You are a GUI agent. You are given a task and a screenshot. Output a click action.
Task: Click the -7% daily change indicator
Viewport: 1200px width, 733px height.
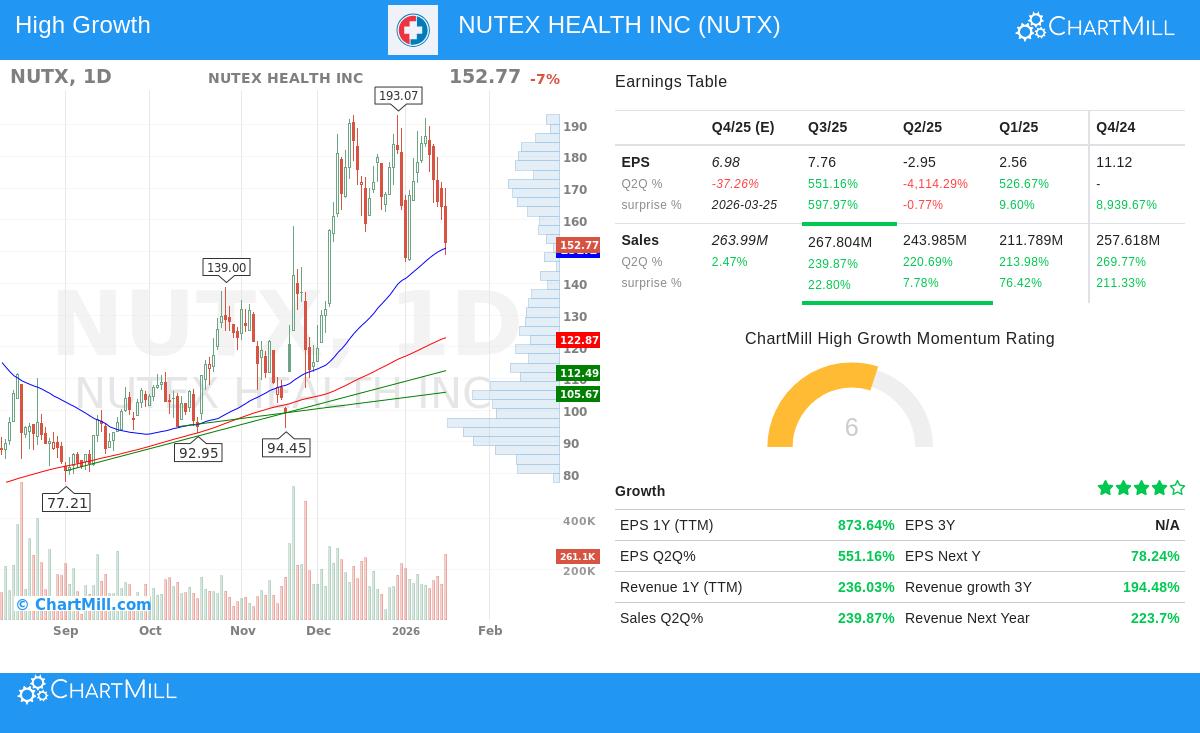click(545, 79)
